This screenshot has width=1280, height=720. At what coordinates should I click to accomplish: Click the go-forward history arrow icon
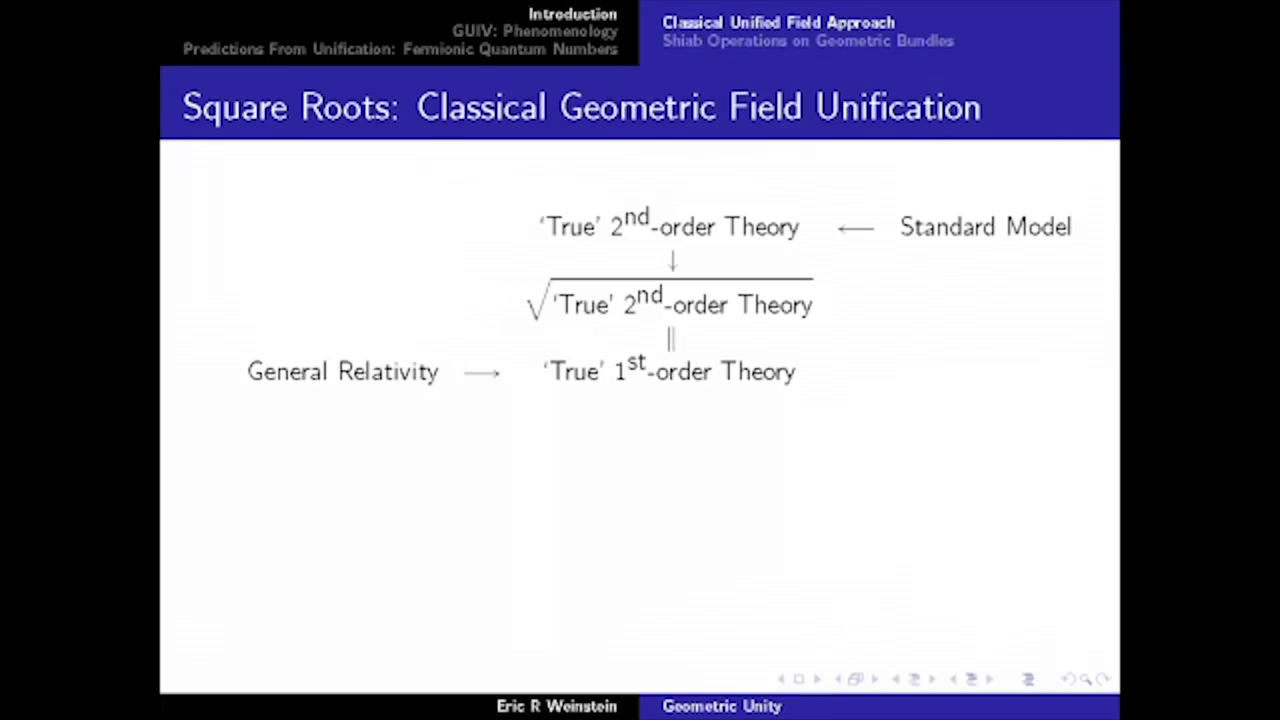tap(1103, 679)
